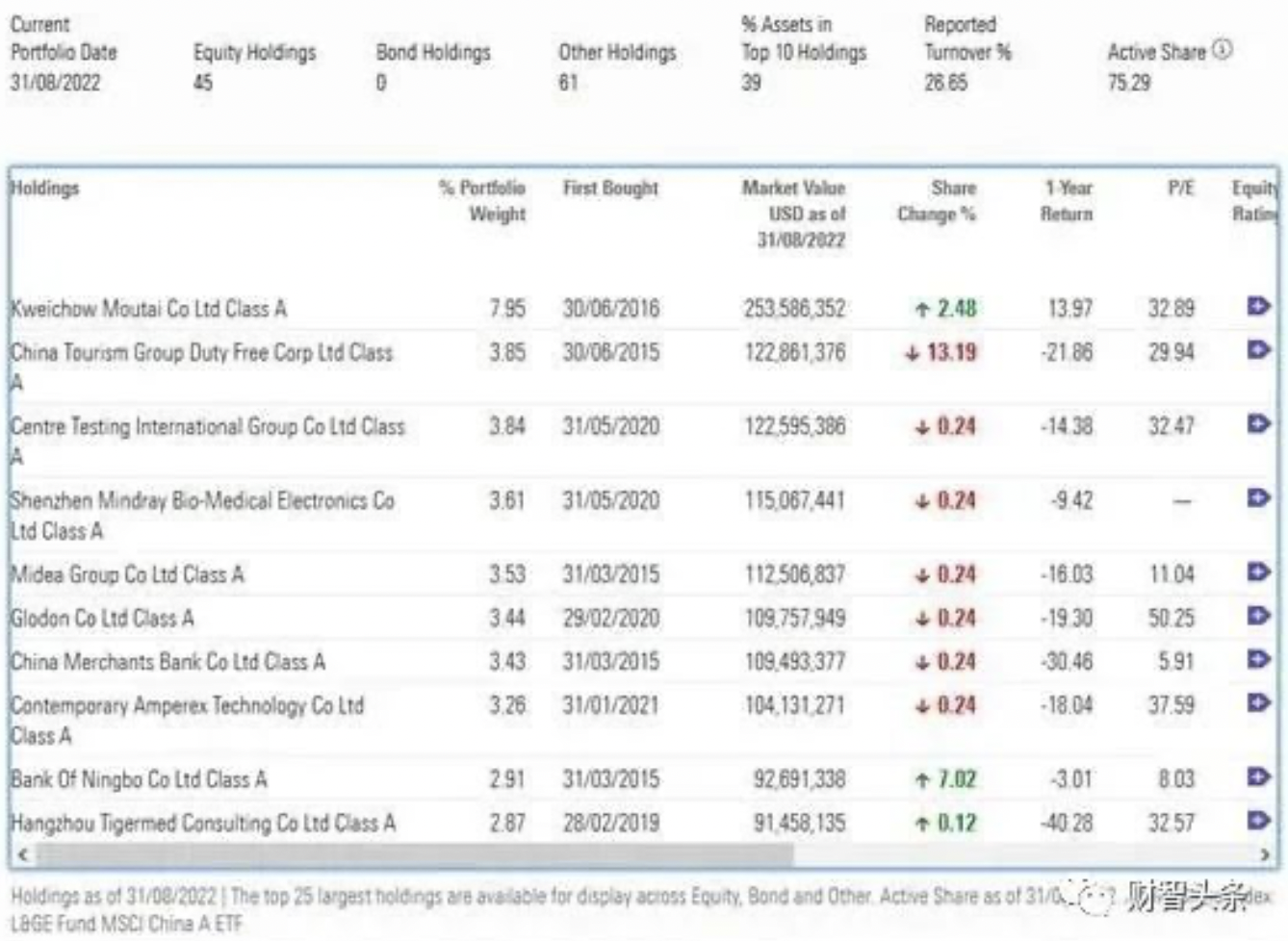The height and width of the screenshot is (941, 1288).
Task: Open Kweichow Moutai Co Ltd Class A link
Action: 148,309
